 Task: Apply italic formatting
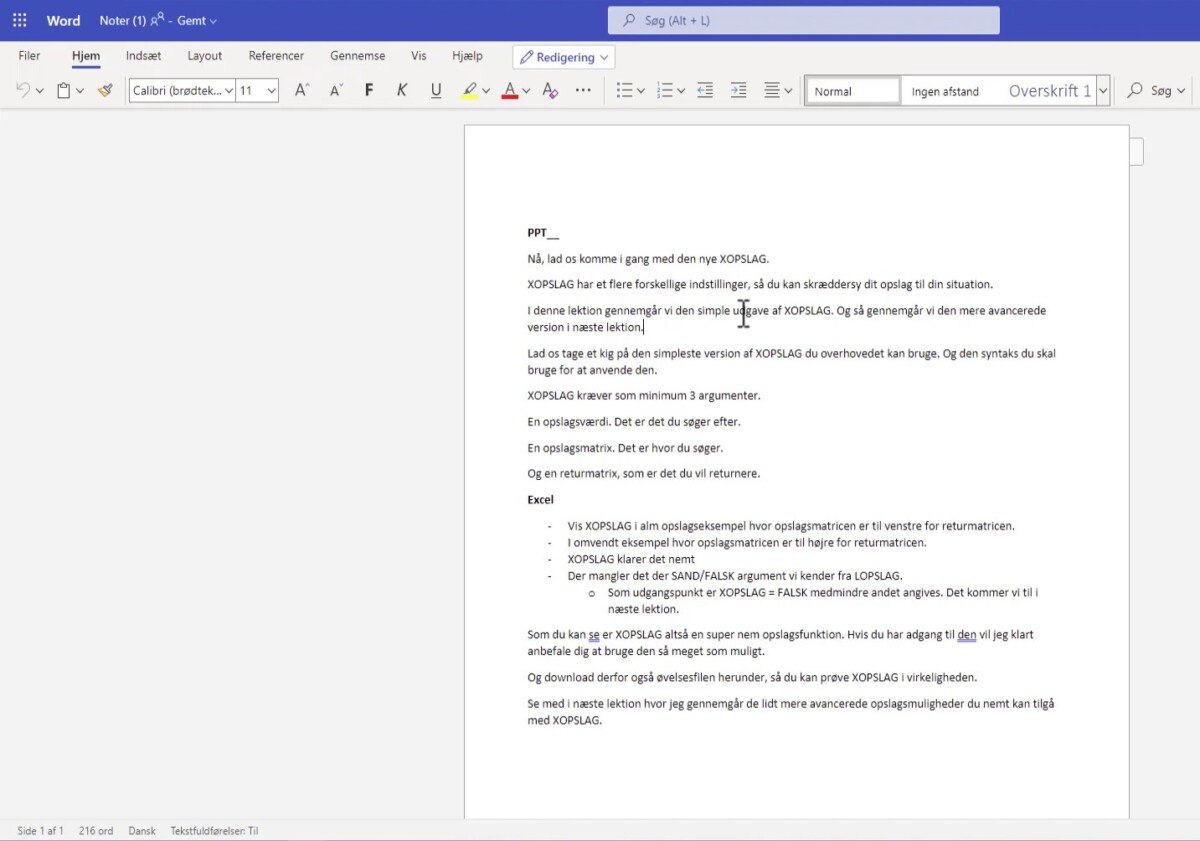[401, 90]
